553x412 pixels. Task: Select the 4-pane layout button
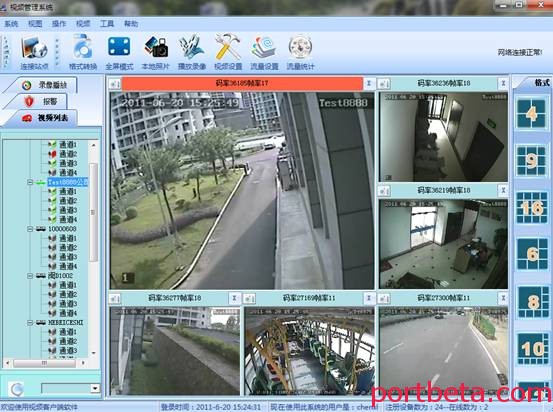[x=531, y=114]
